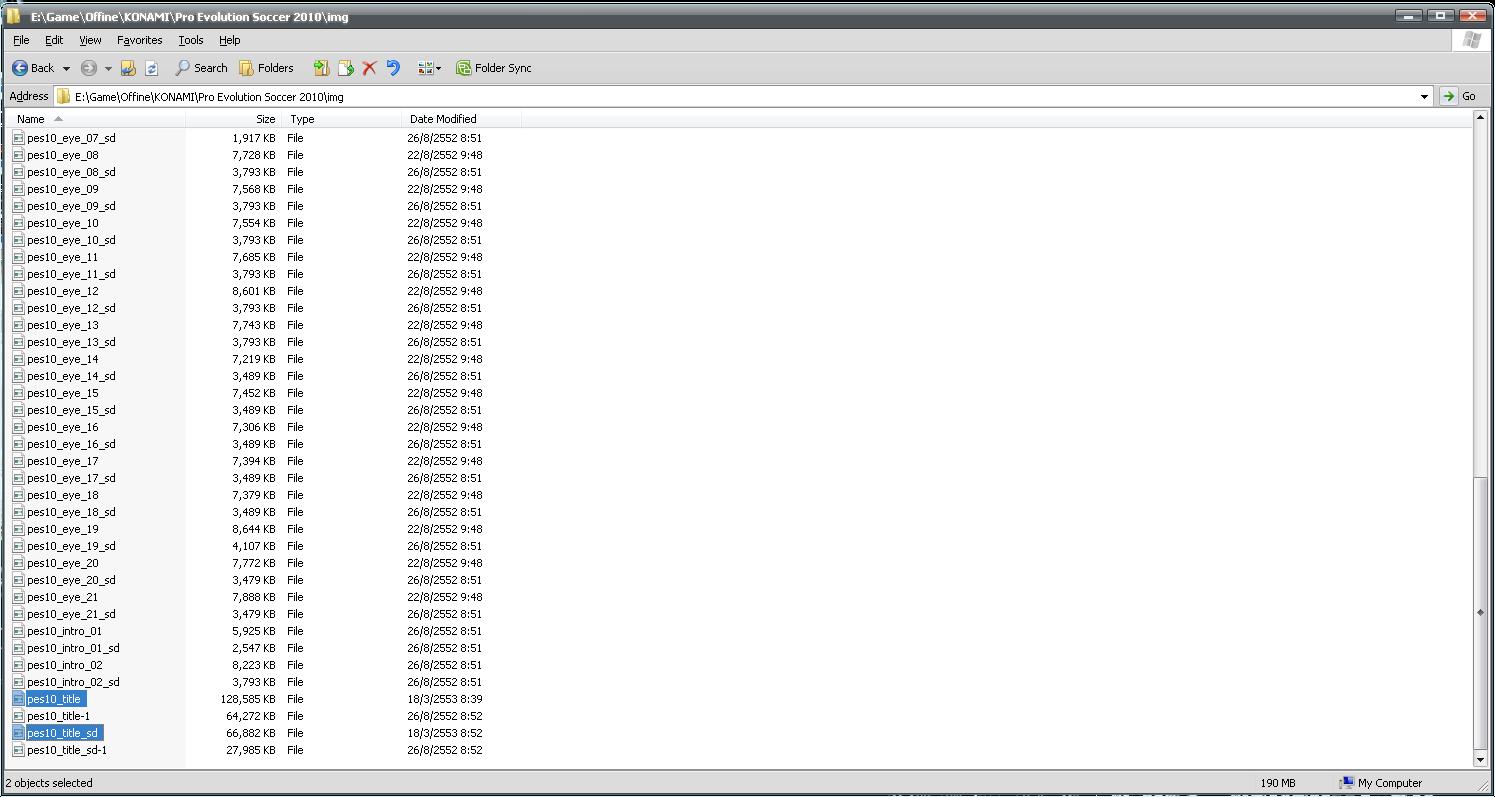Viewport: 1495px width, 797px height.
Task: Select the highlighted file pes10_title
Action: tap(54, 699)
